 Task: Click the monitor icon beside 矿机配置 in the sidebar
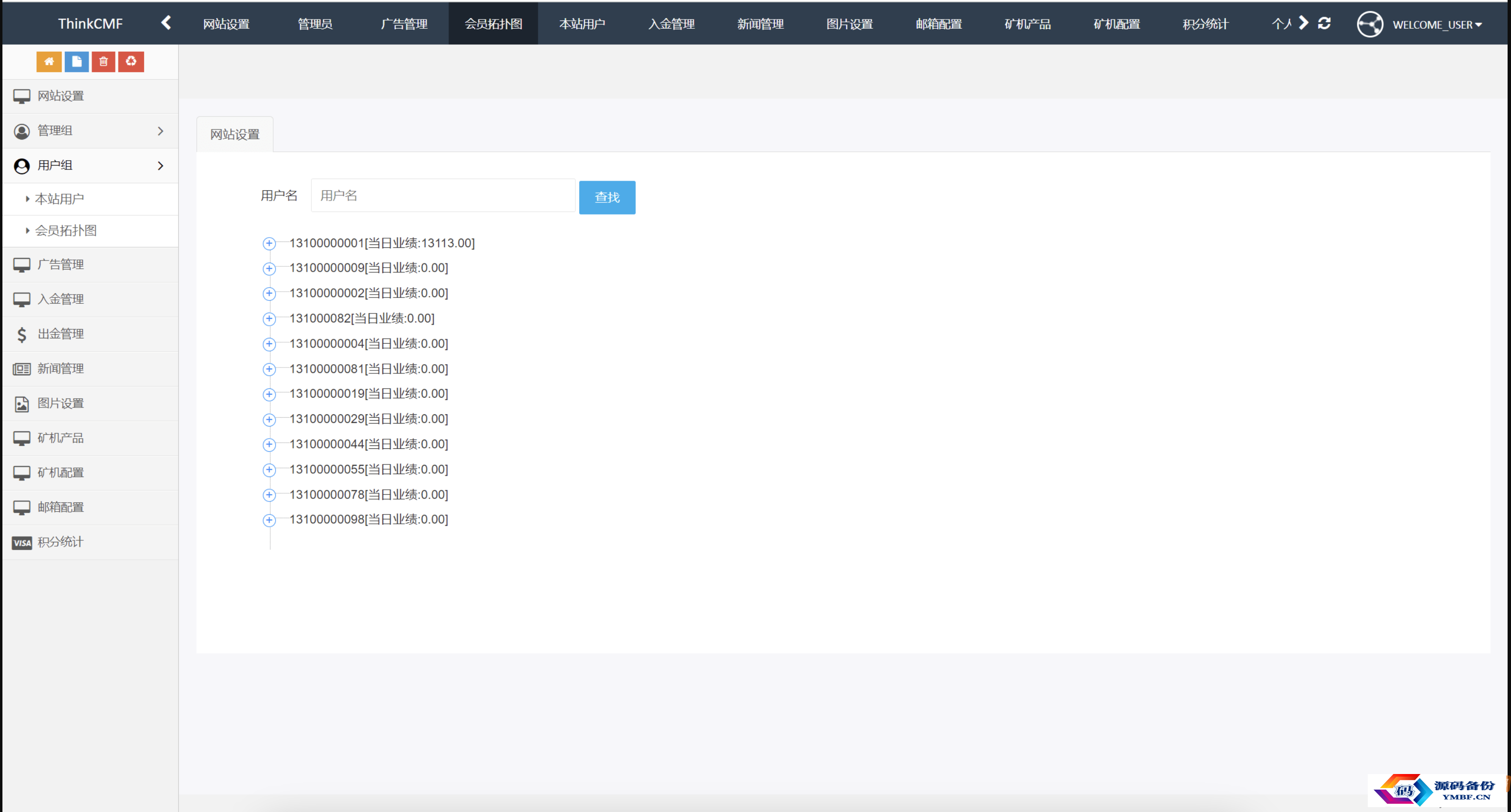pyautogui.click(x=22, y=473)
